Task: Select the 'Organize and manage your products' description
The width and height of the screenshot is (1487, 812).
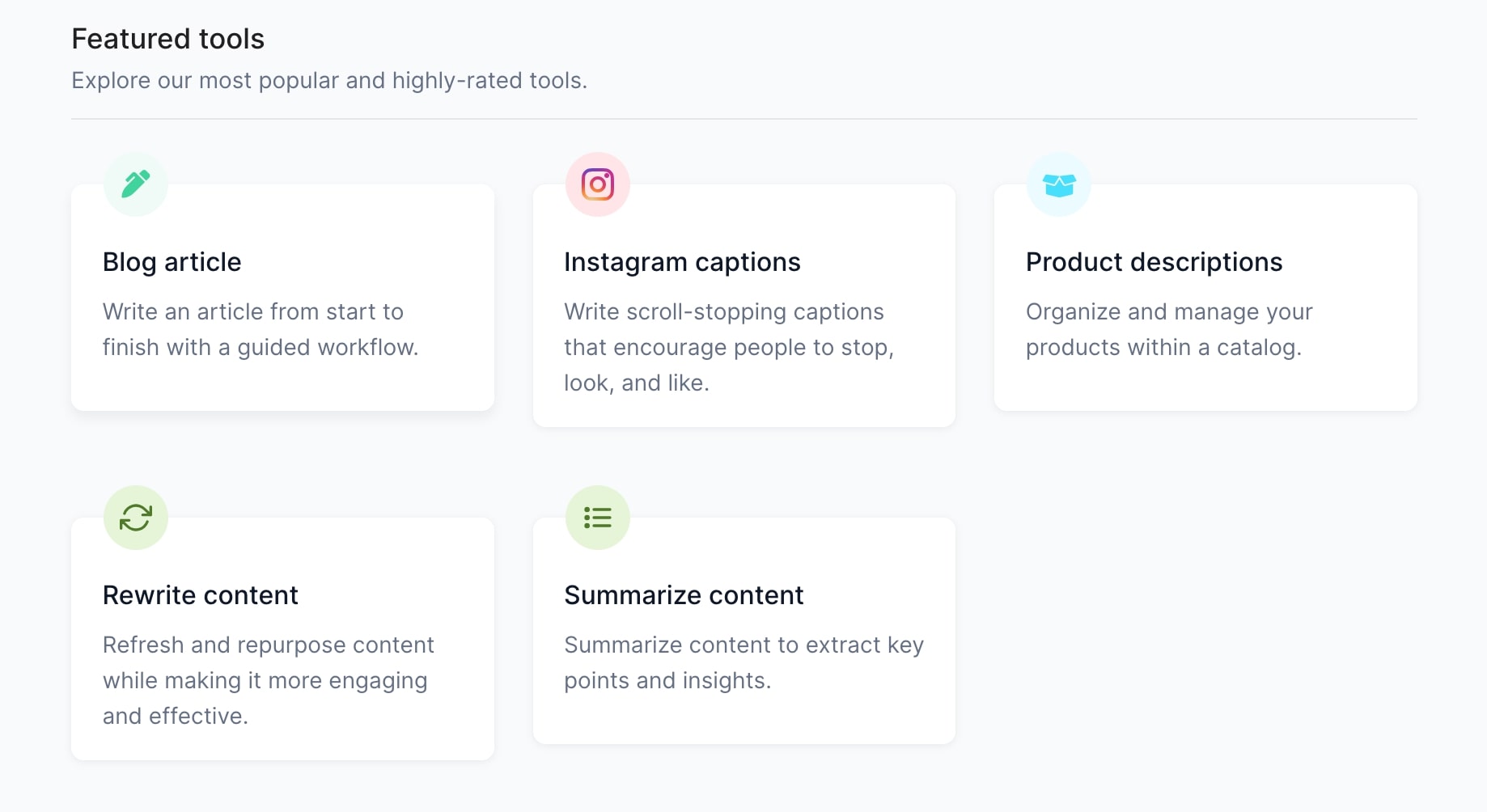Action: pyautogui.click(x=1169, y=329)
